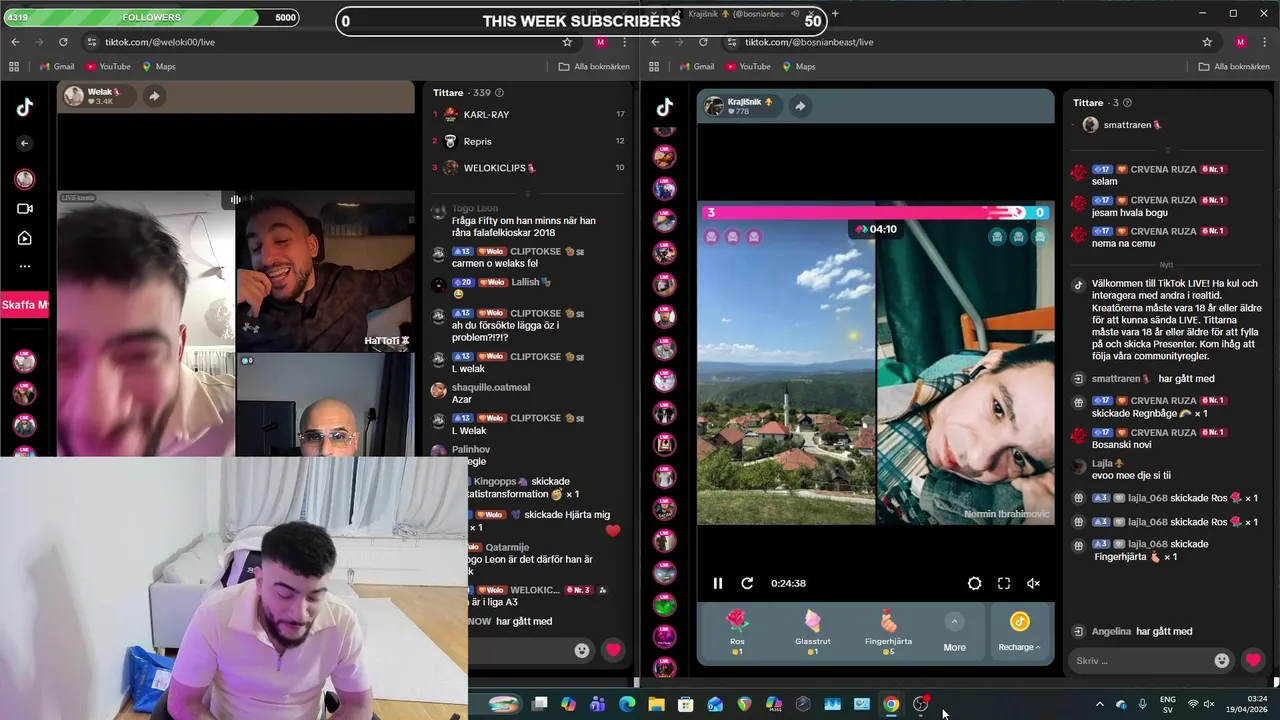Open Microsoft Store from the taskbar
1280x720 pixels.
tap(685, 704)
